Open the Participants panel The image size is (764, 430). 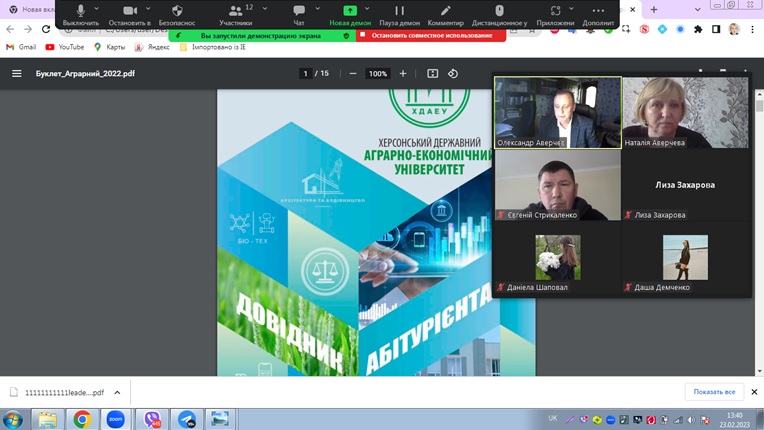[236, 15]
